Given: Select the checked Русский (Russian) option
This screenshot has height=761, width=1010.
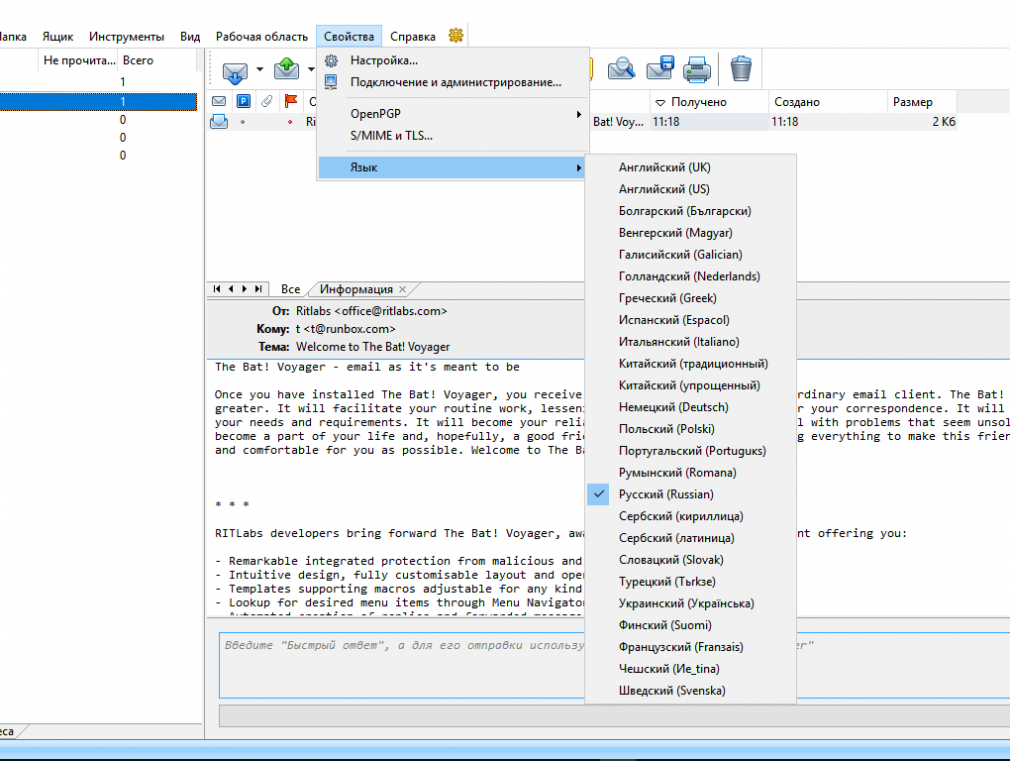Looking at the screenshot, I should (x=691, y=494).
